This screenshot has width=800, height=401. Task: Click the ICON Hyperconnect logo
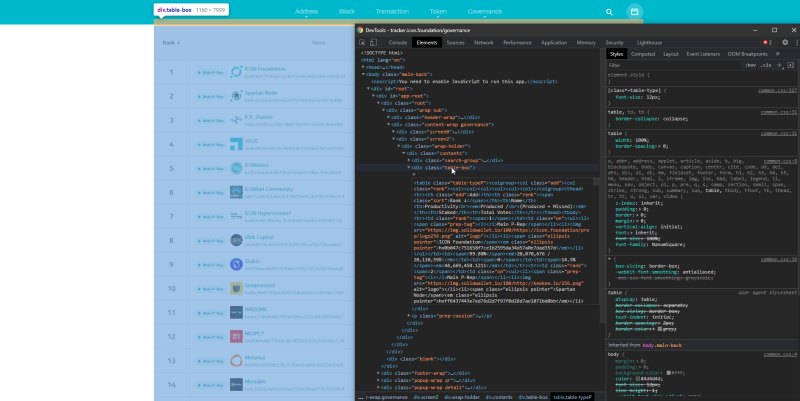[236, 216]
